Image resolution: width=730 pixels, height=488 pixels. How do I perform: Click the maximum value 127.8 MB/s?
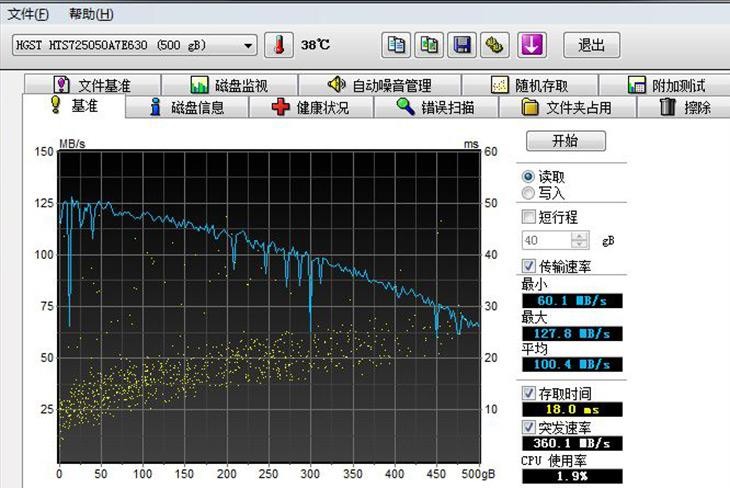click(572, 333)
